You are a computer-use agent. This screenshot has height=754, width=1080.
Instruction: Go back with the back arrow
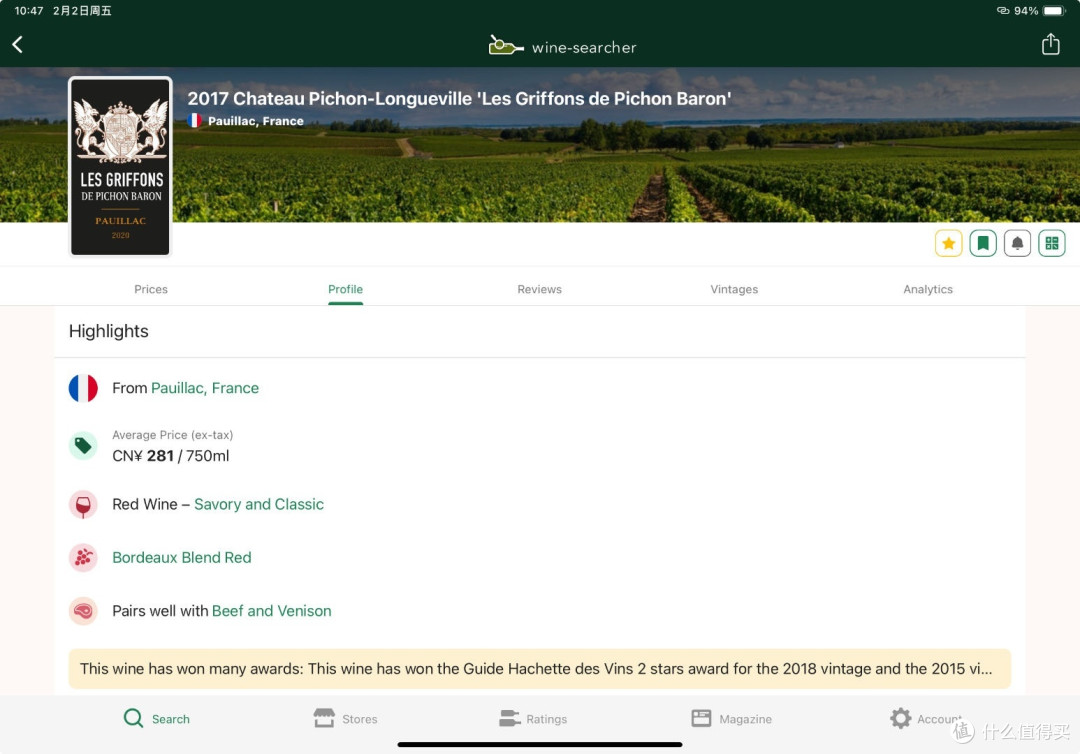click(18, 45)
